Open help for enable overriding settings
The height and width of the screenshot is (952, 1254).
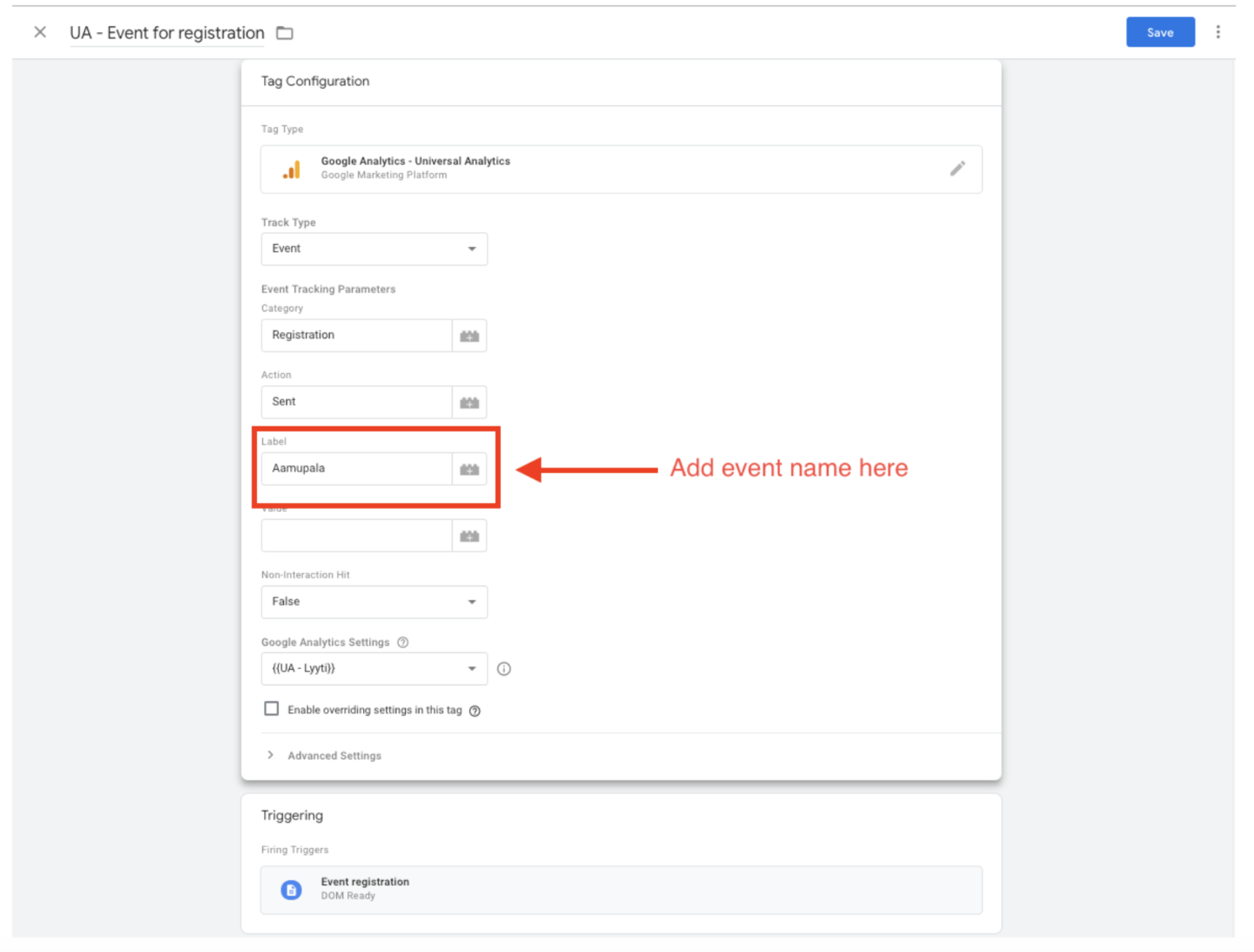[475, 711]
